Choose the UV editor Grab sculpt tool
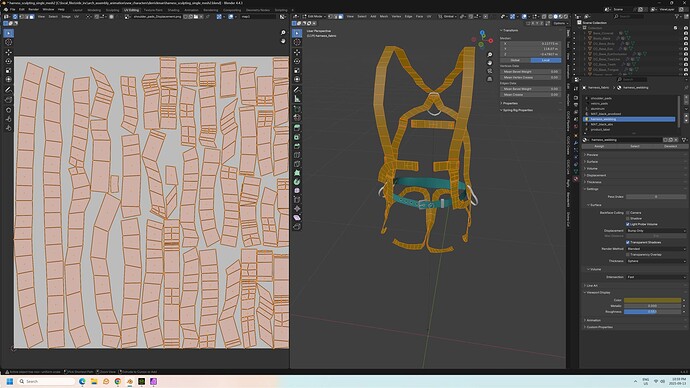 (x=8, y=110)
